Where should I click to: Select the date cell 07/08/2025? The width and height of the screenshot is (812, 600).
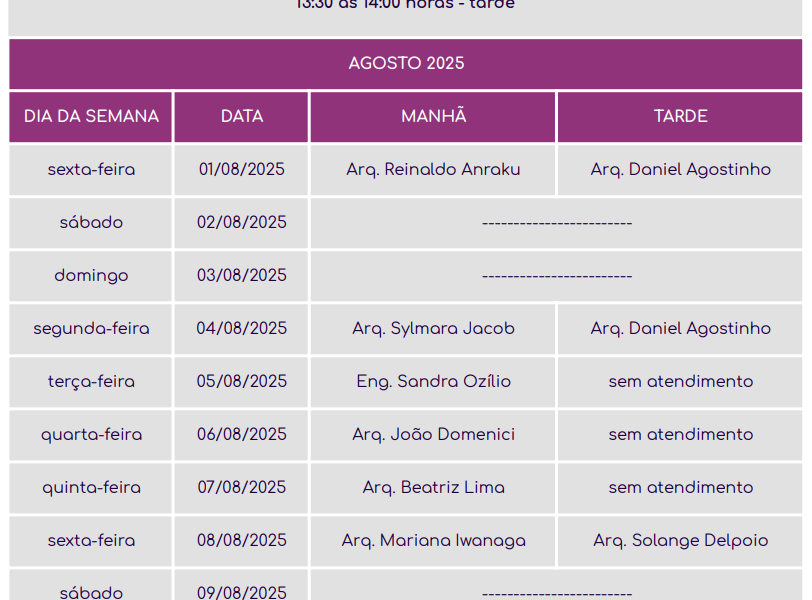(242, 488)
